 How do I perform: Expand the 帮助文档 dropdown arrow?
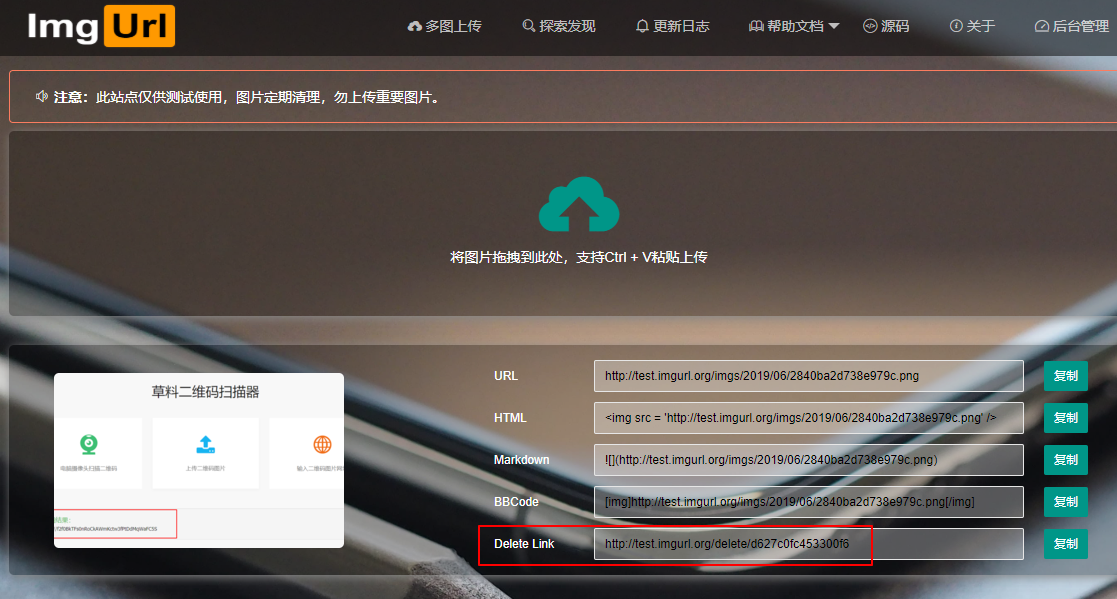pyautogui.click(x=833, y=26)
